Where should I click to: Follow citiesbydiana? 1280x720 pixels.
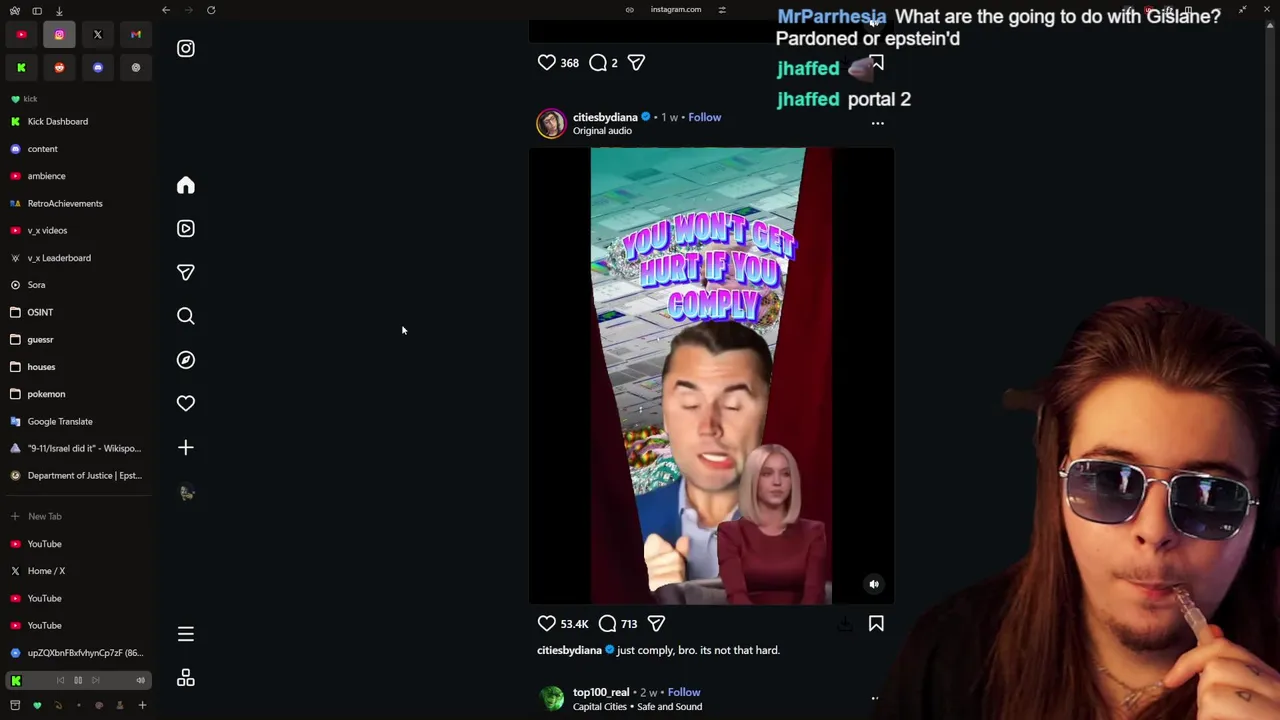pos(704,117)
